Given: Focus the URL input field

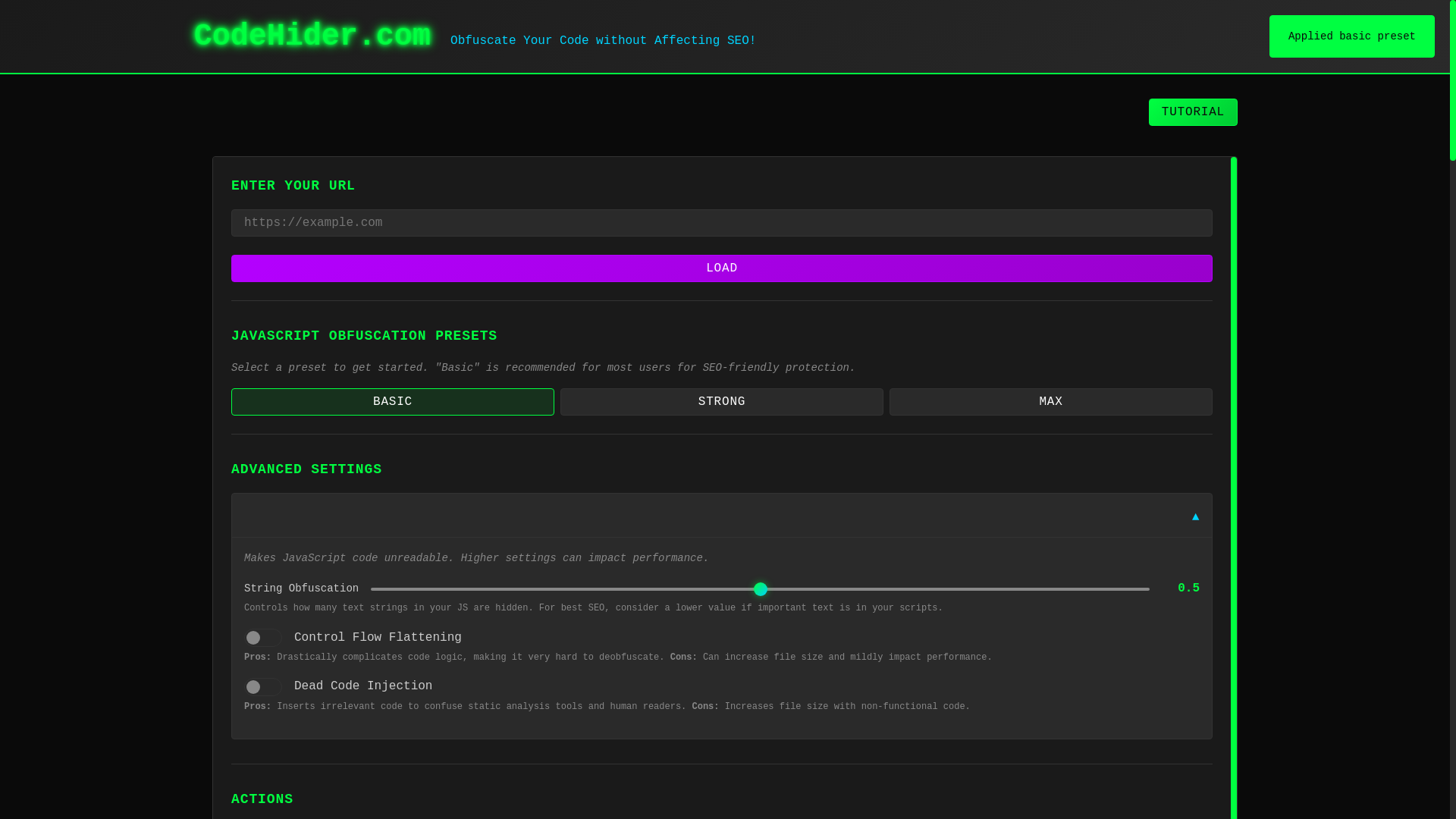Looking at the screenshot, I should (722, 223).
